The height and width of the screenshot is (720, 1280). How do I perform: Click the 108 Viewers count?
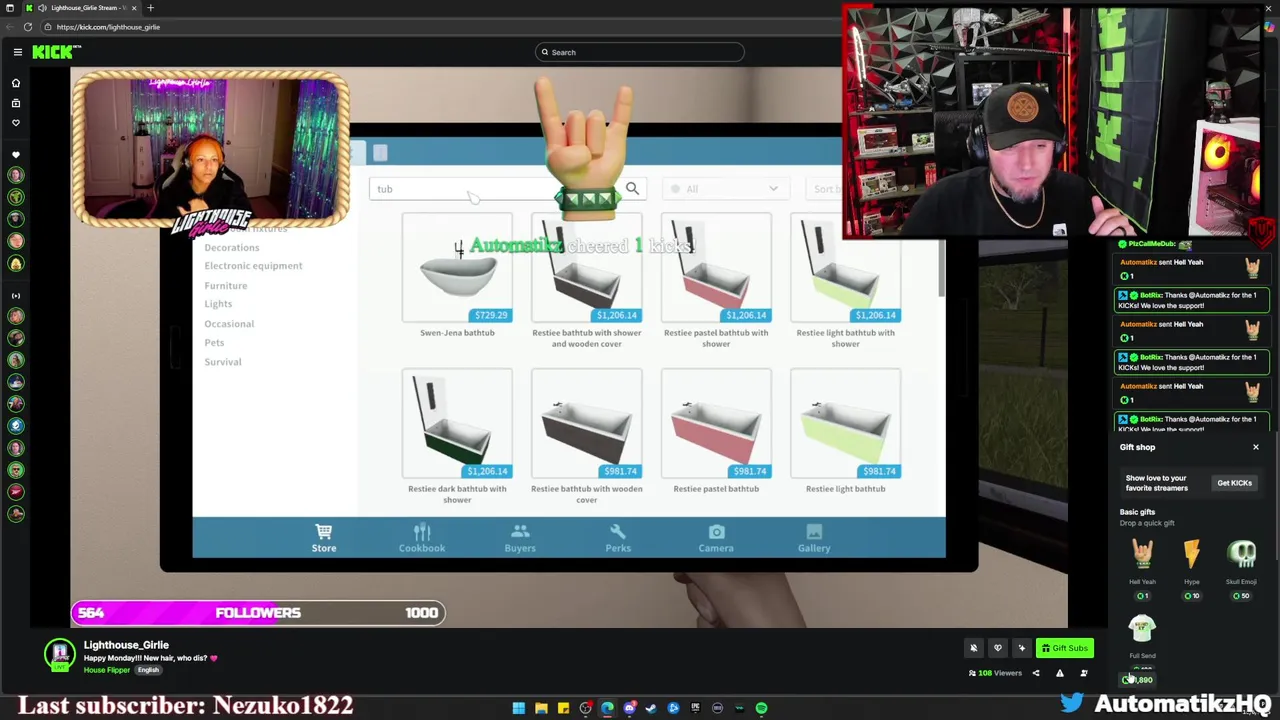coord(996,673)
